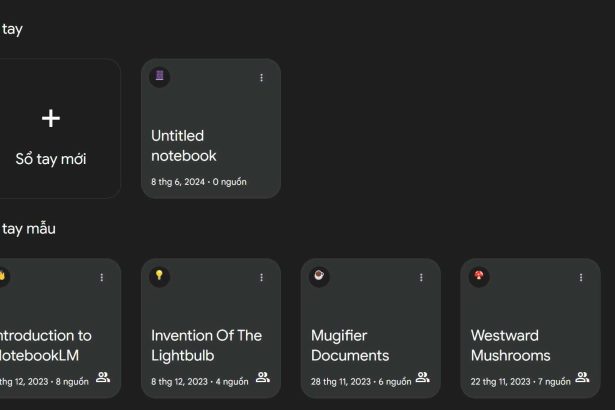Expand three-dot menu on Invention Of The Lightbulb
Viewport: 615px width, 410px height.
(x=262, y=278)
